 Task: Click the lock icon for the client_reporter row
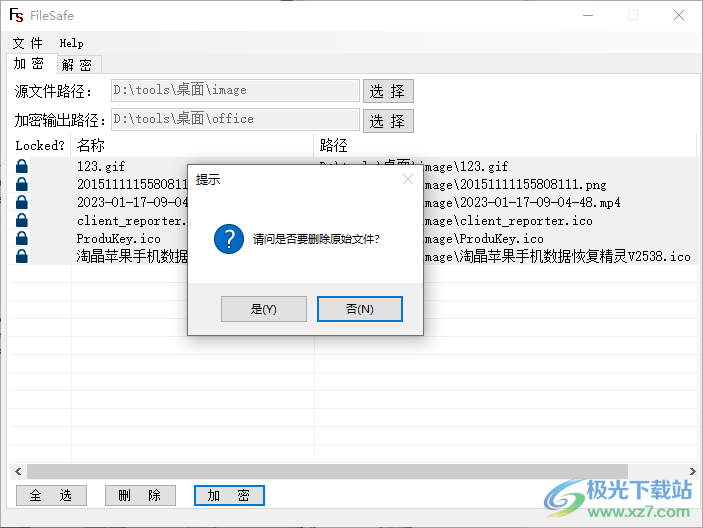click(x=22, y=220)
